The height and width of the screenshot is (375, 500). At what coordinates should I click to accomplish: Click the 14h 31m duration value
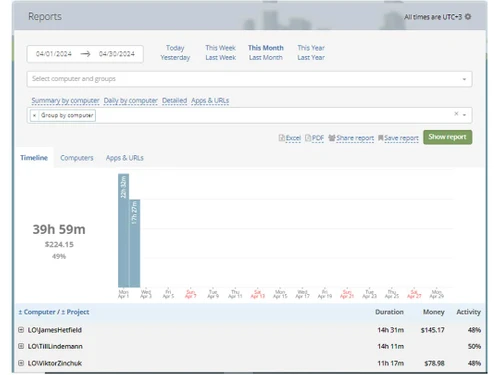pyautogui.click(x=390, y=330)
